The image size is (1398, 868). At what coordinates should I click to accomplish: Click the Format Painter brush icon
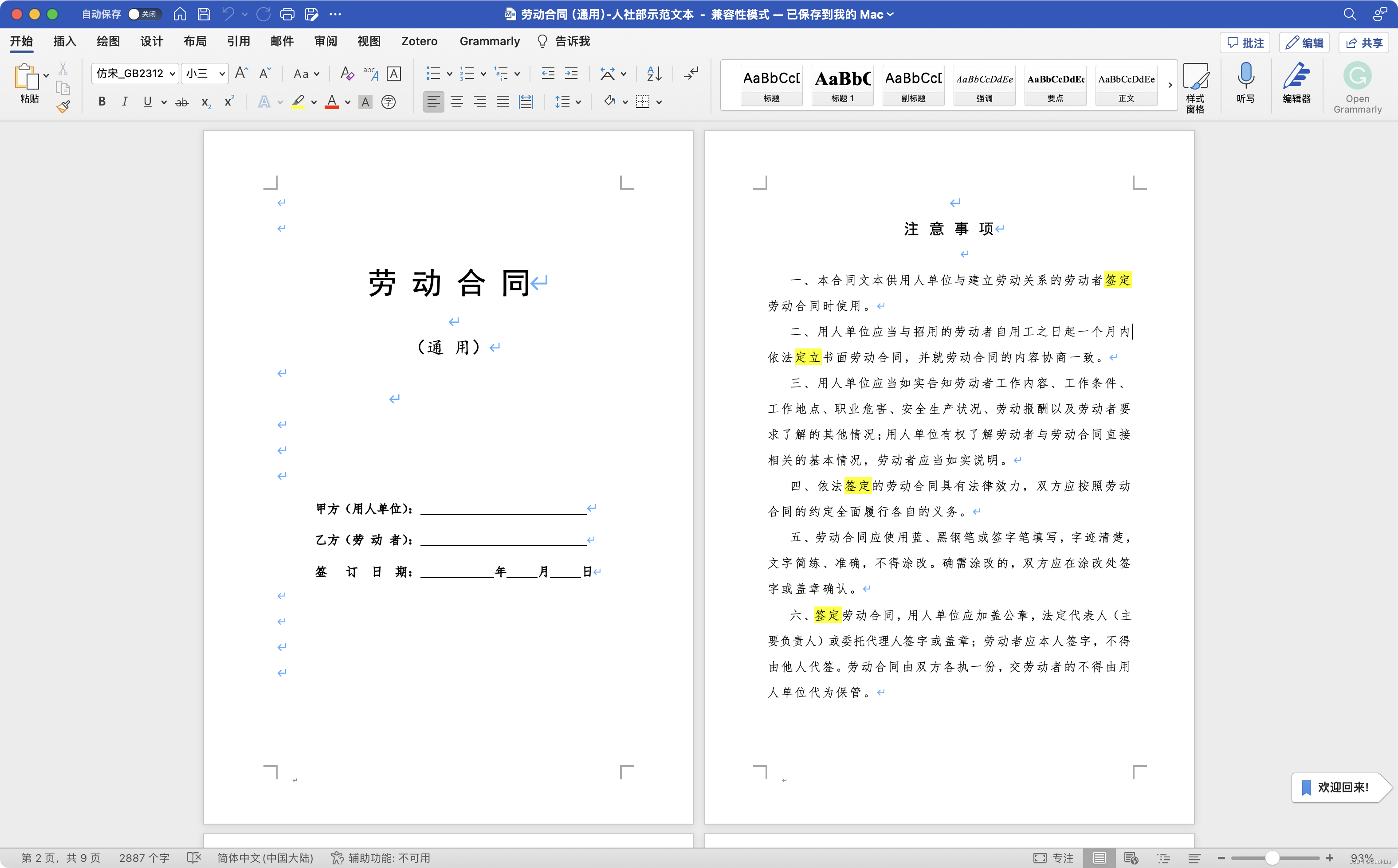coord(63,107)
